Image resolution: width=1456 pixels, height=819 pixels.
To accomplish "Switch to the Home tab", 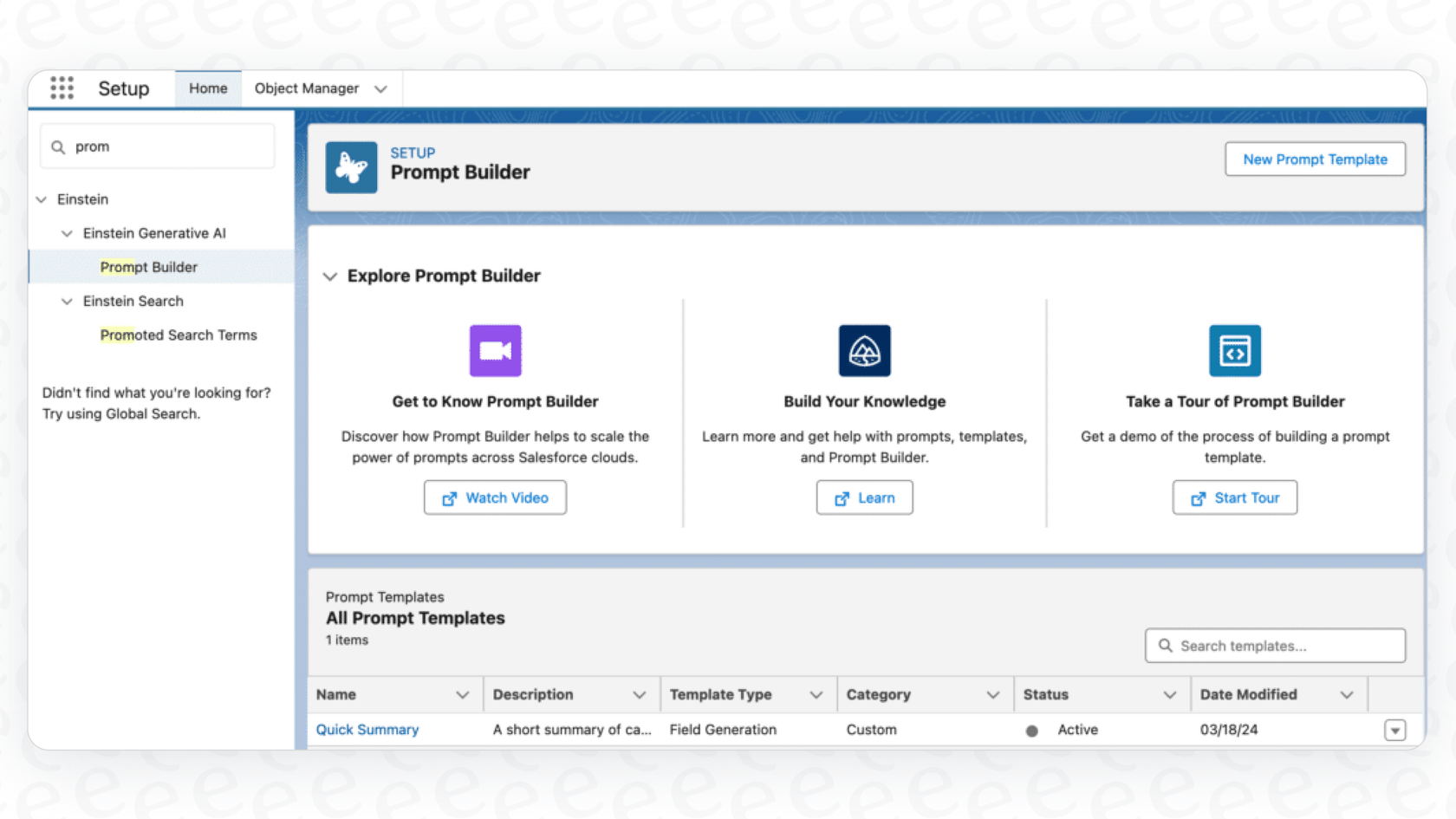I will click(x=207, y=88).
